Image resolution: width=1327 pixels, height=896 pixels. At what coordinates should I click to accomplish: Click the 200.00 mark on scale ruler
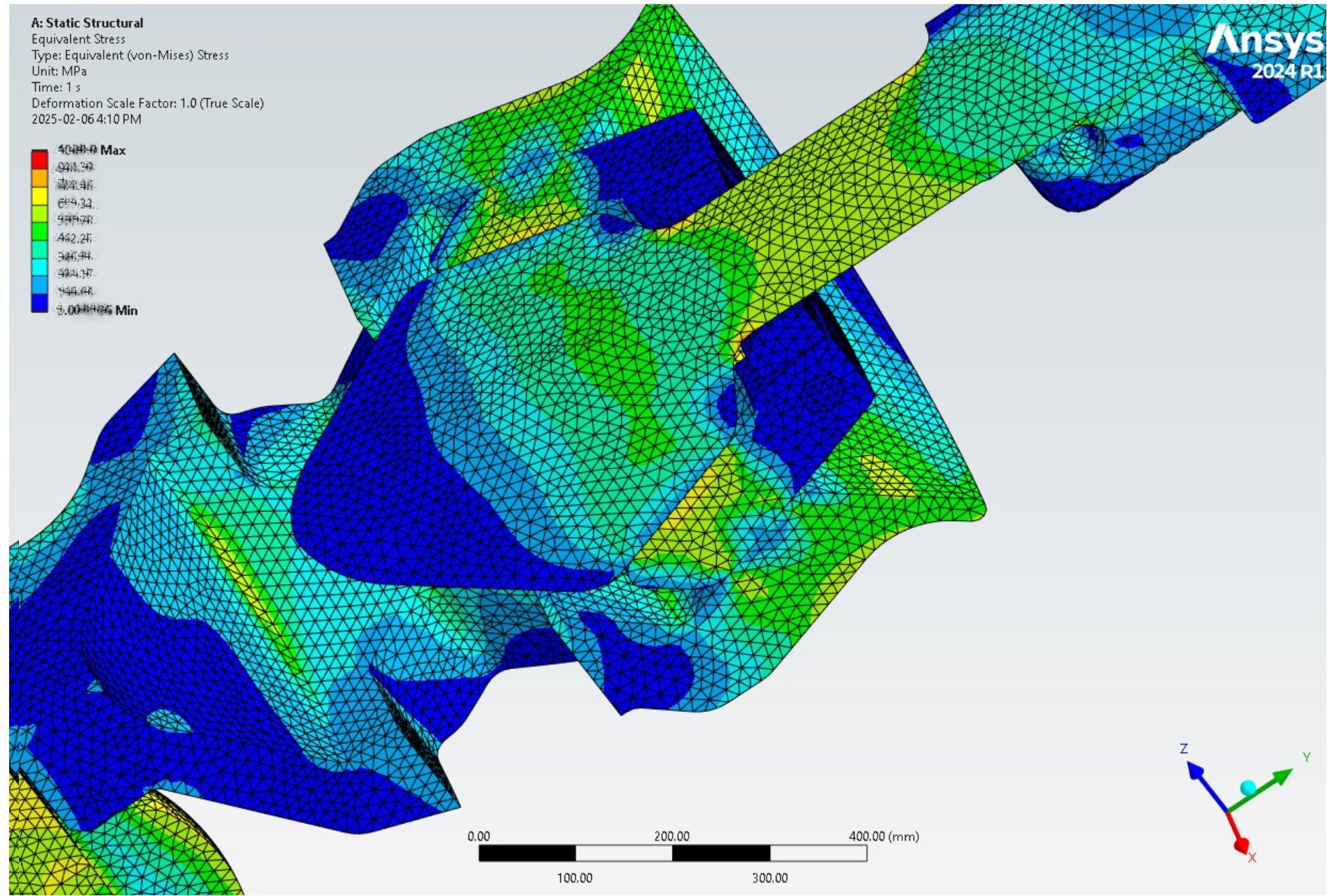pyautogui.click(x=671, y=836)
